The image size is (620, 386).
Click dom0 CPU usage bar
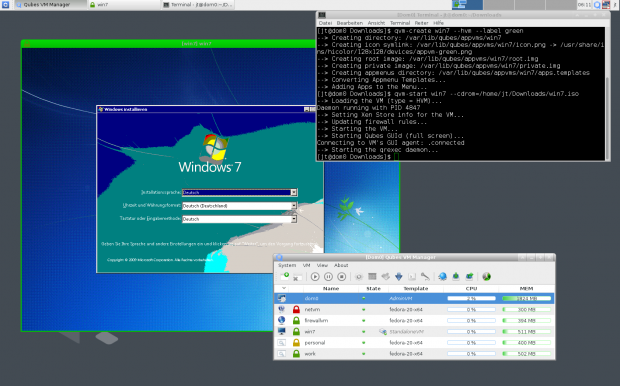click(x=471, y=299)
